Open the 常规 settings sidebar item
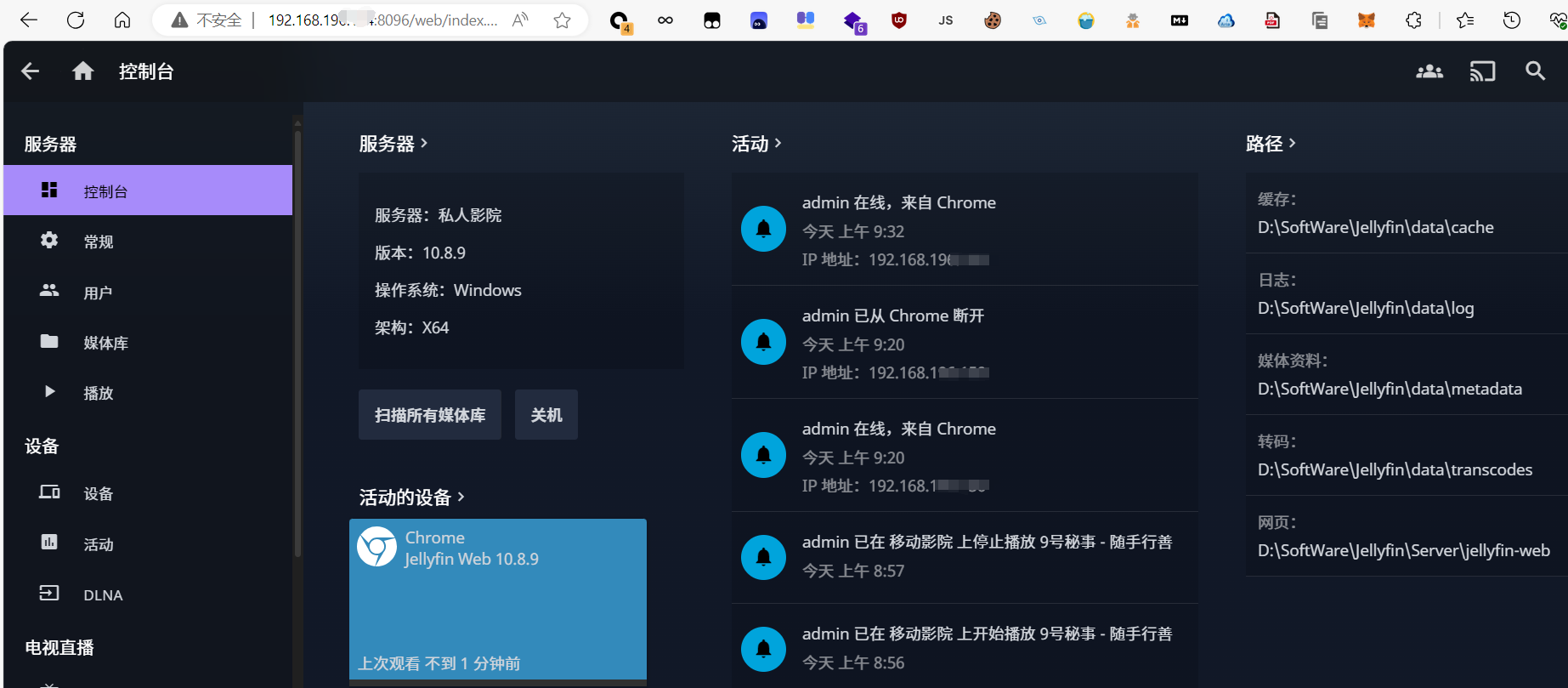The height and width of the screenshot is (688, 1568). (x=148, y=242)
